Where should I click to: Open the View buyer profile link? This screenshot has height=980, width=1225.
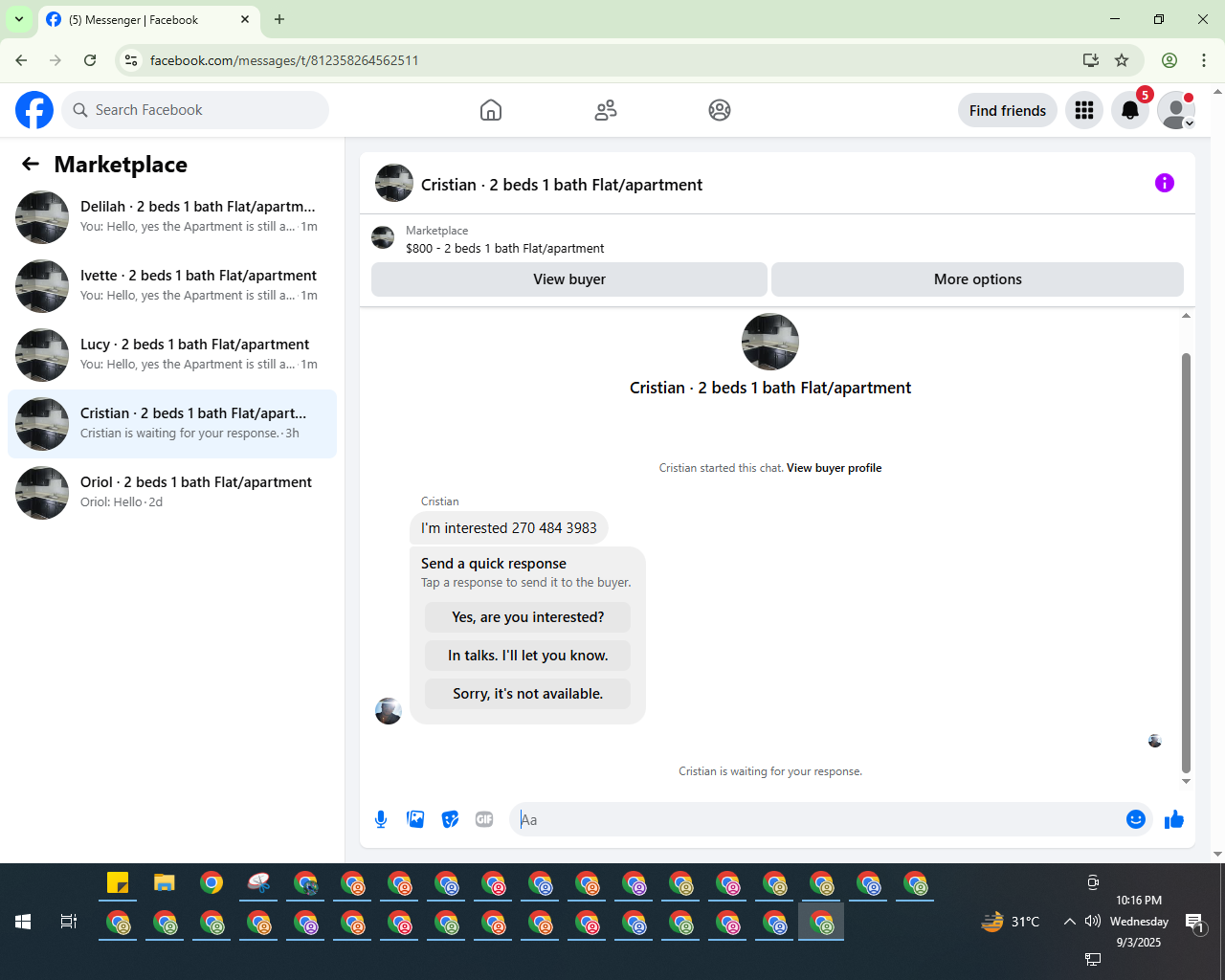point(834,468)
